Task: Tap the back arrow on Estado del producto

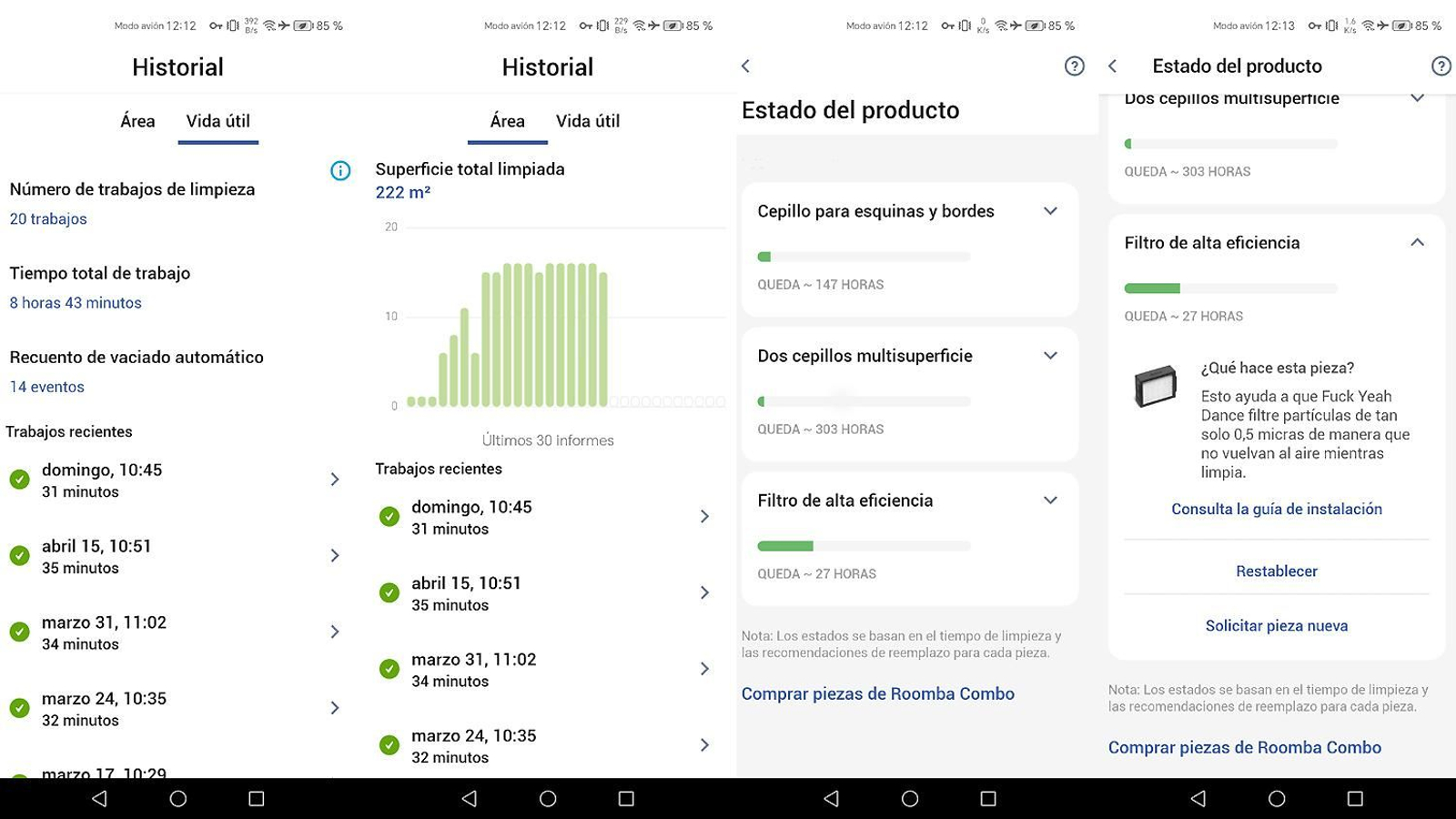Action: (x=1112, y=66)
